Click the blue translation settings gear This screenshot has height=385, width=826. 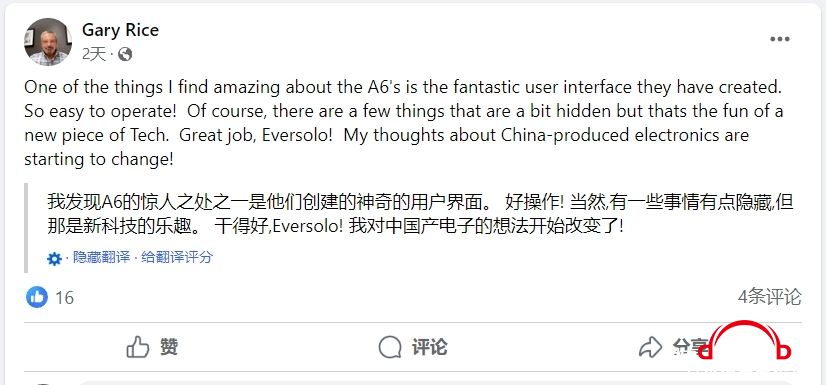click(54, 259)
